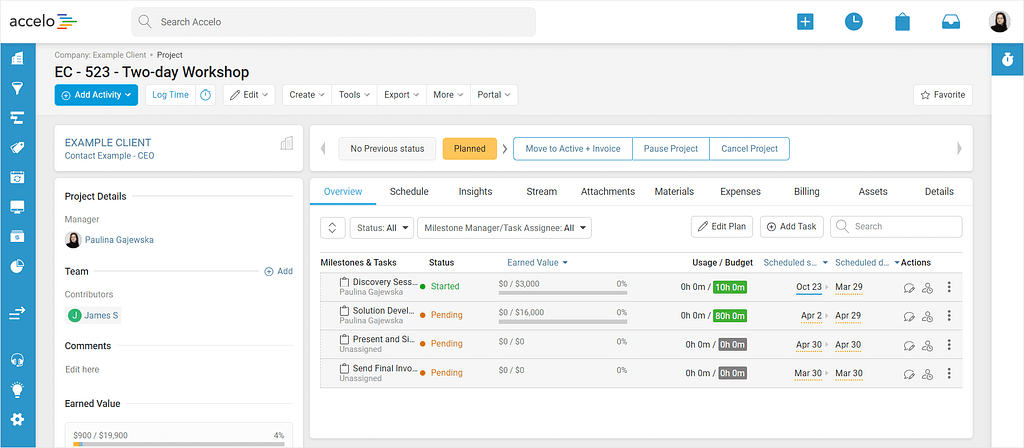Open the timer stopwatch in right sidebar
Image resolution: width=1024 pixels, height=448 pixels.
(1007, 59)
